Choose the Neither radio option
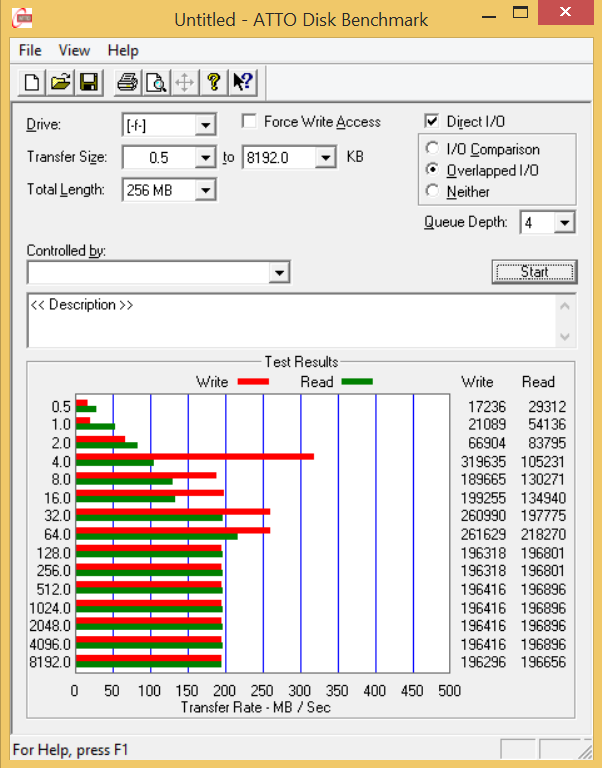 pos(432,191)
